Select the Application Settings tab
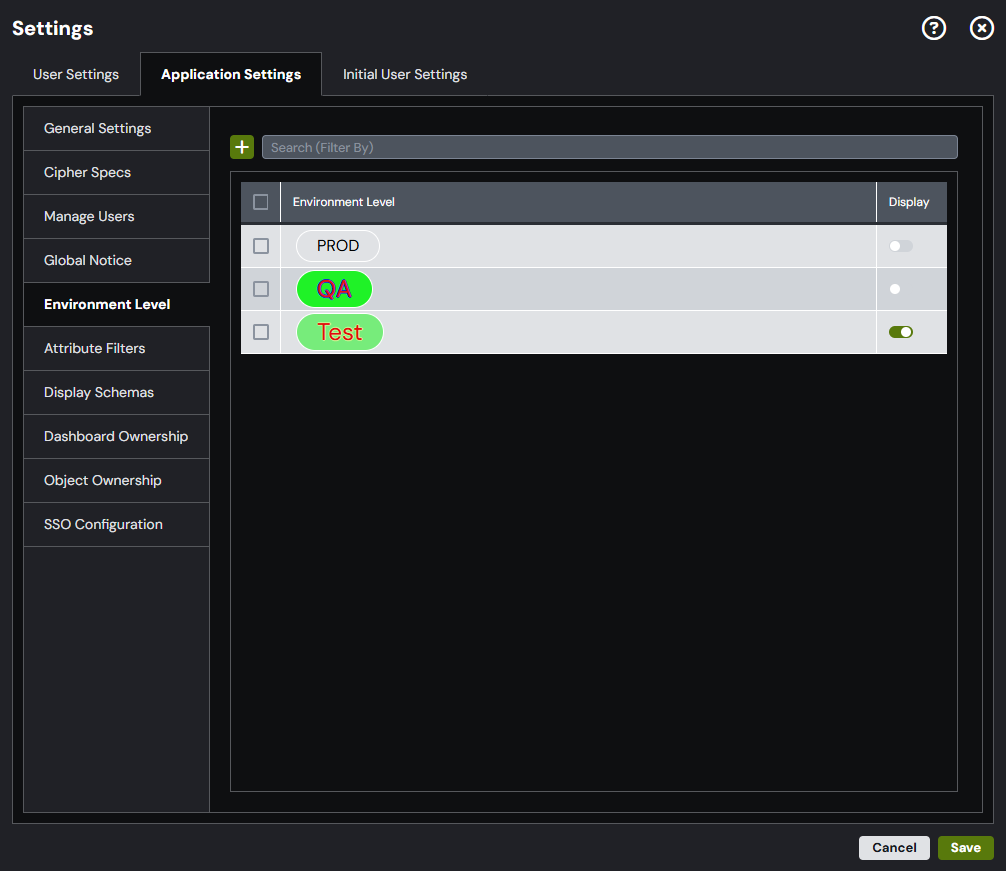 click(x=231, y=74)
